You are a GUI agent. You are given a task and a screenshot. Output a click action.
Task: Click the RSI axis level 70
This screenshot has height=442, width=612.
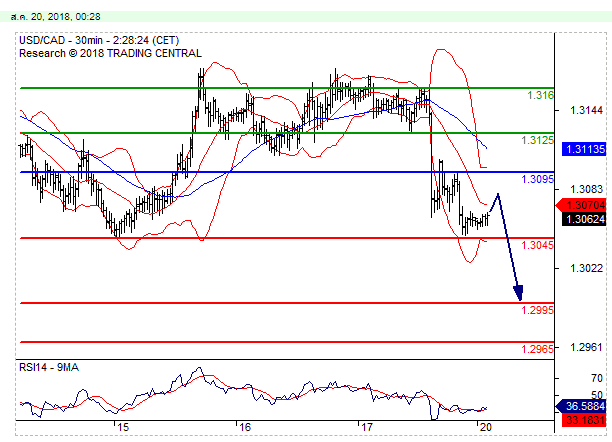coord(597,378)
